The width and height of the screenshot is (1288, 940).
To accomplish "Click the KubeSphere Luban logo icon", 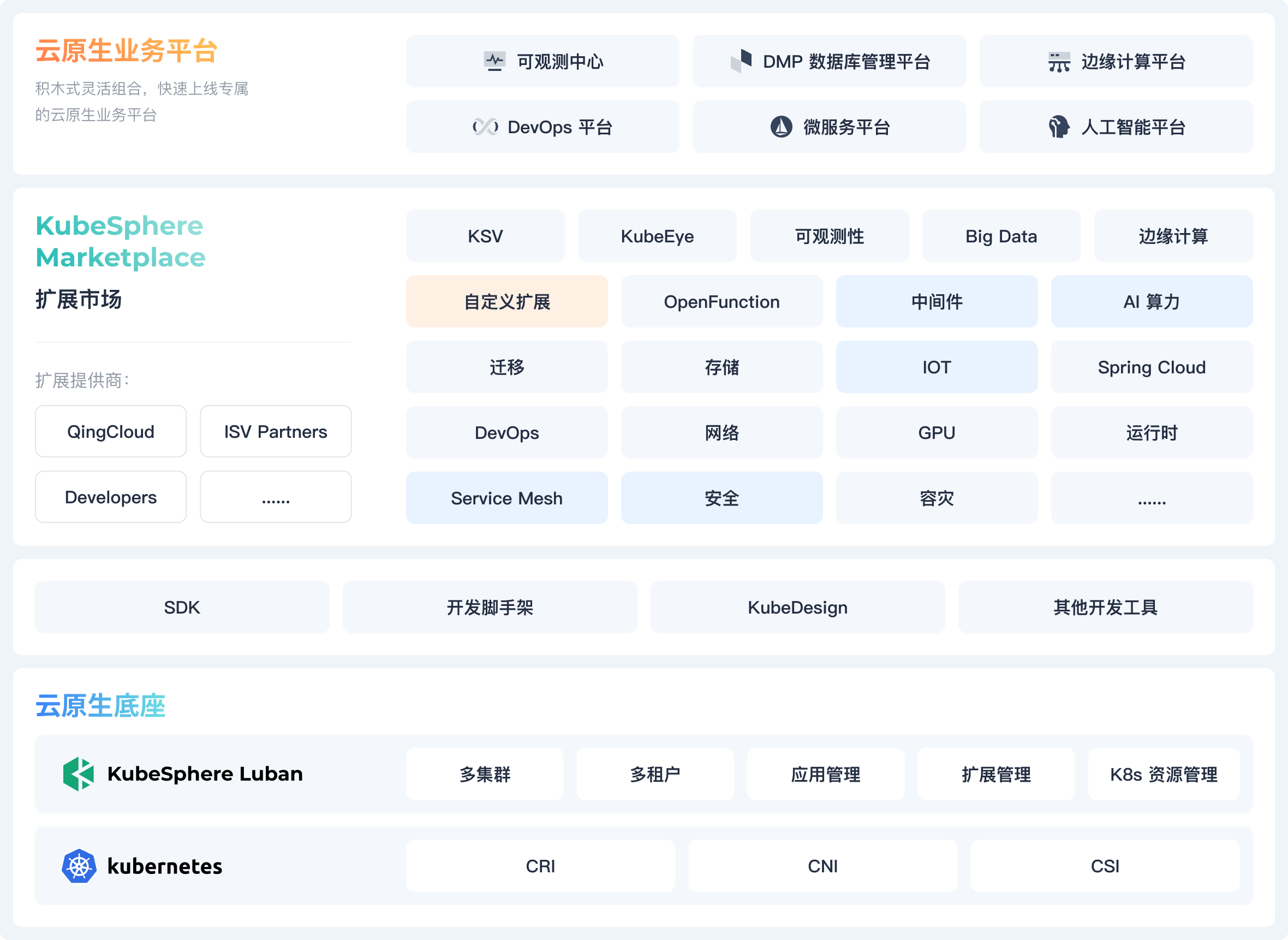I will (x=79, y=774).
